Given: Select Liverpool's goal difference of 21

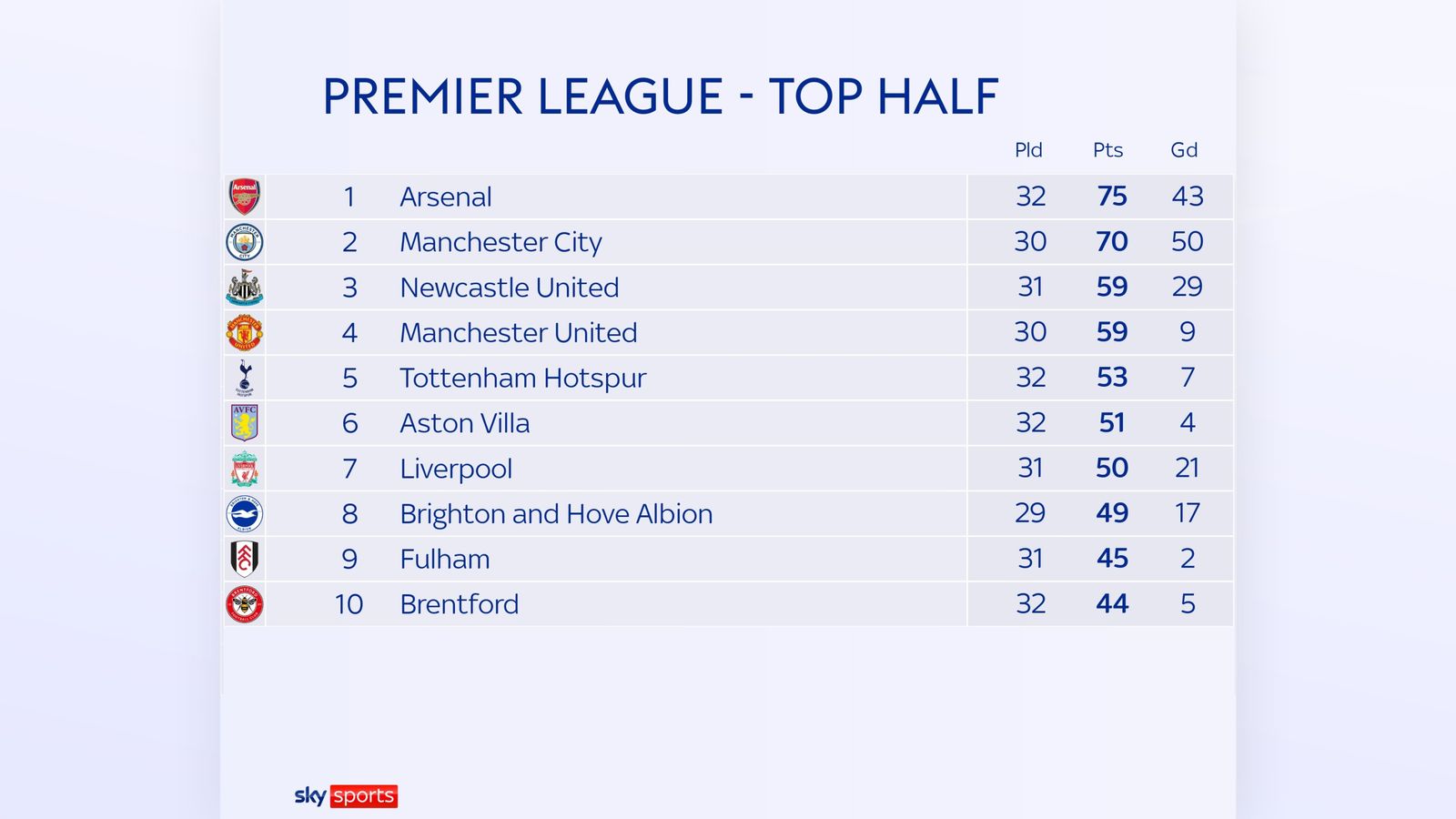Looking at the screenshot, I should (1187, 468).
